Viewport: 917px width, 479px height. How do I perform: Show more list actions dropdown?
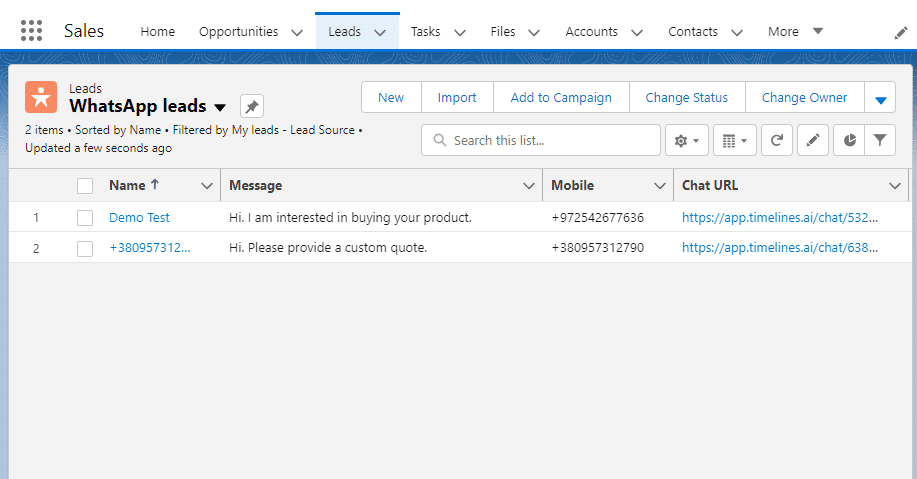pos(880,97)
